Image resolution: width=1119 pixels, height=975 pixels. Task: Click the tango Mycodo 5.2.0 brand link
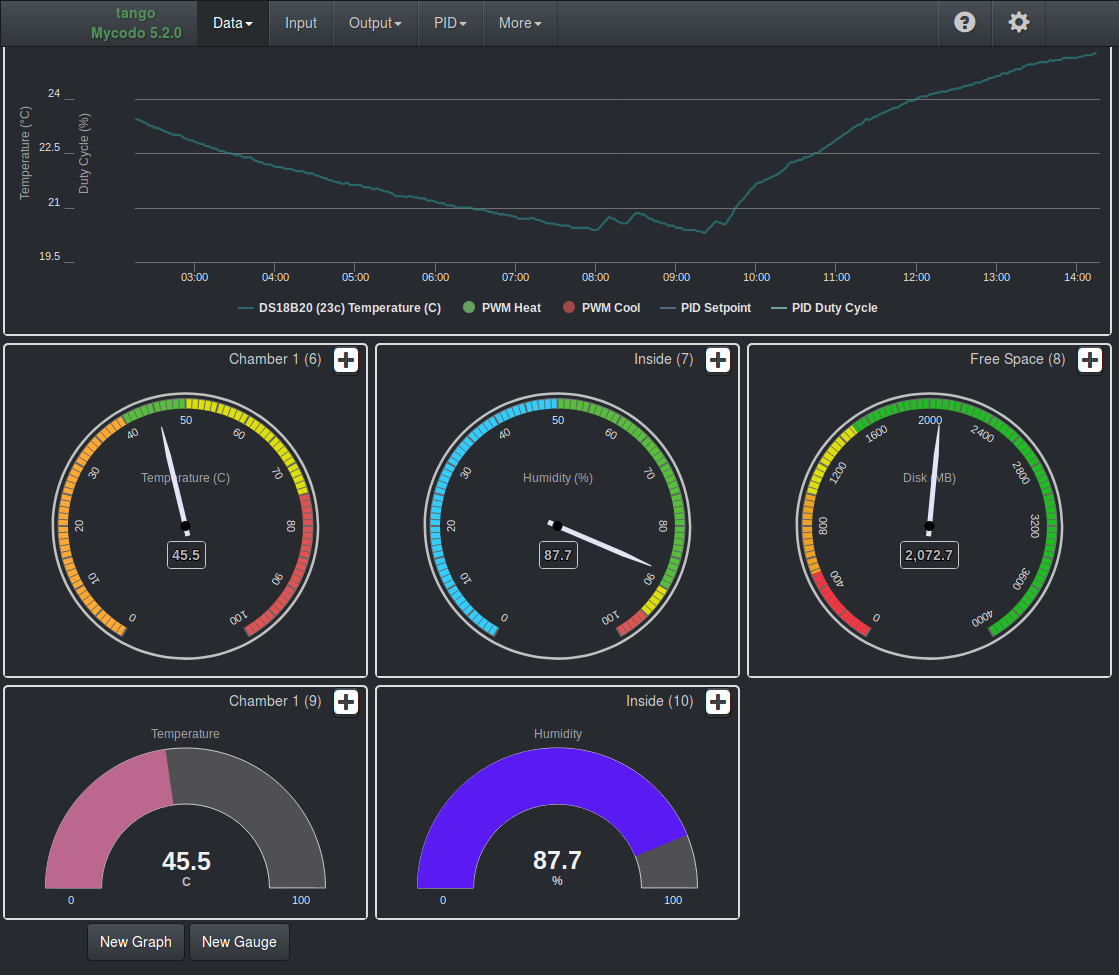click(x=135, y=22)
